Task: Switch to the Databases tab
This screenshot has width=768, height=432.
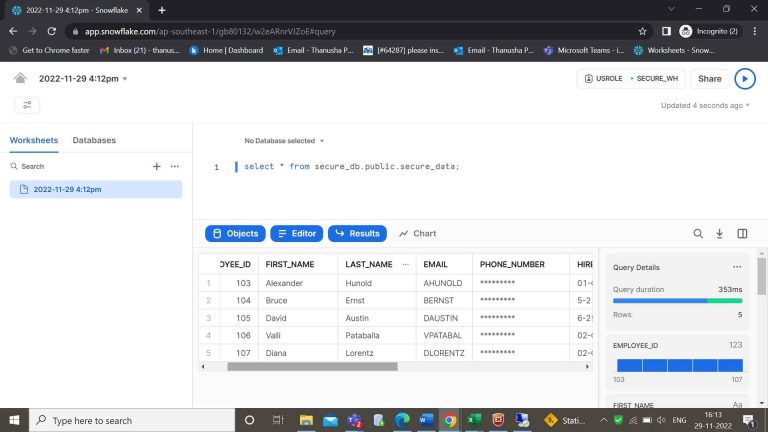Action: 94,140
